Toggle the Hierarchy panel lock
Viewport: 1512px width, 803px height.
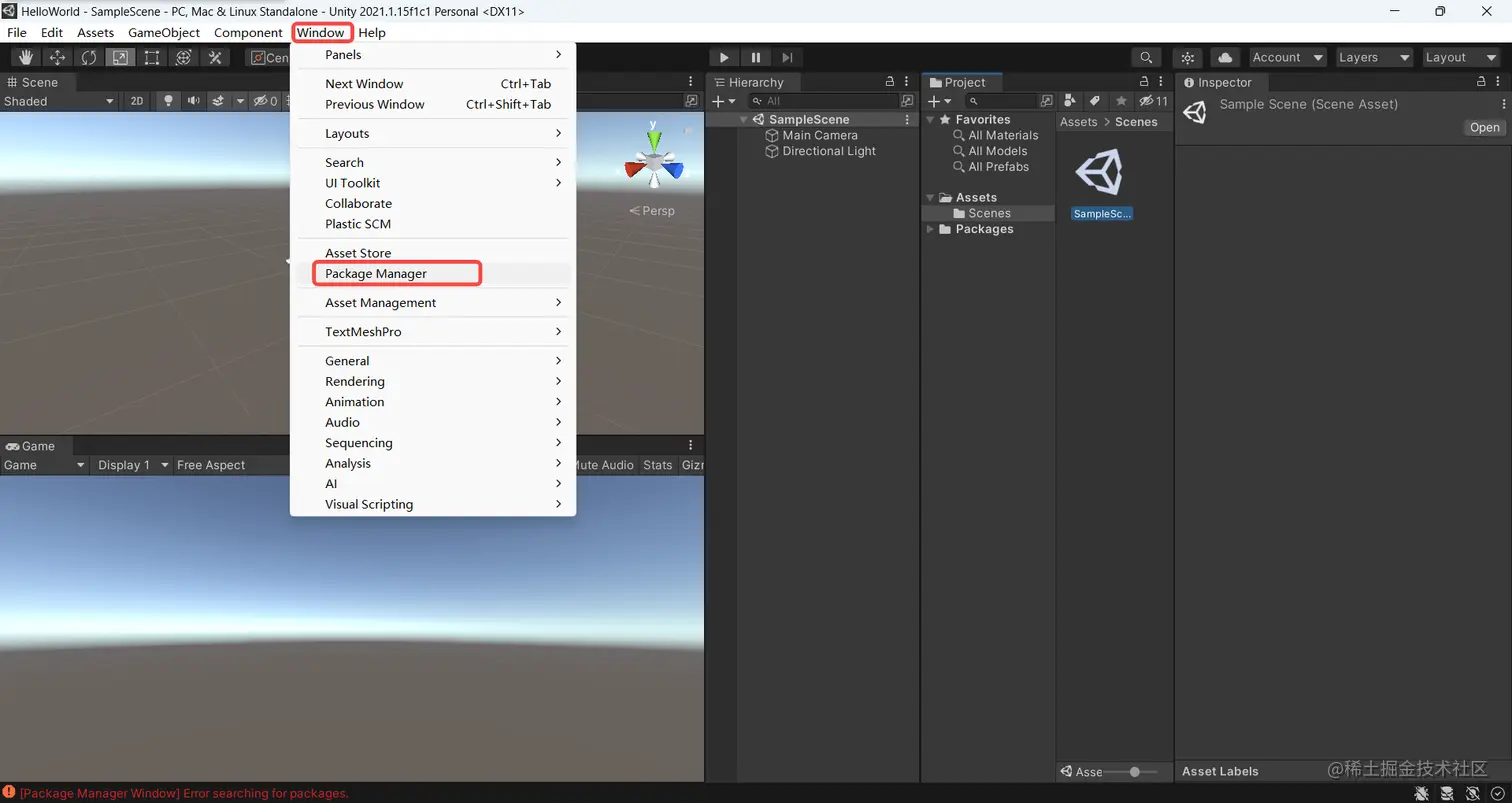click(x=890, y=82)
